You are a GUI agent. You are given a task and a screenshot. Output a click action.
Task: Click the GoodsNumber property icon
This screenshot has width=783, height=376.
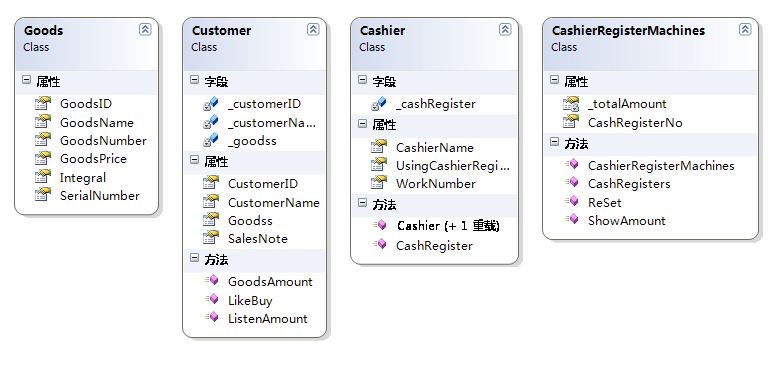click(x=43, y=140)
